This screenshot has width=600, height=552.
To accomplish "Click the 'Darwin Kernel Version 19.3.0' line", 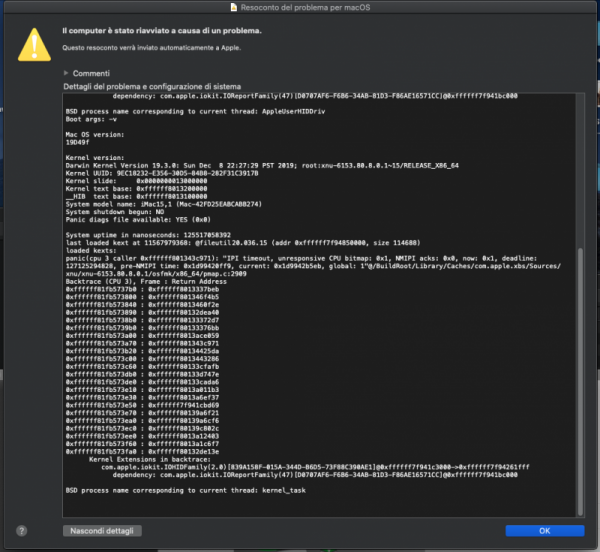I will point(262,166).
